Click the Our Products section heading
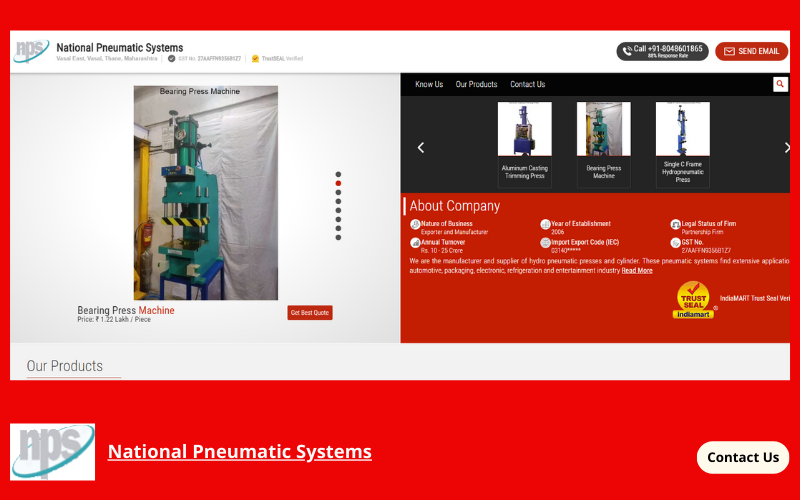The width and height of the screenshot is (800, 500). pyautogui.click(x=64, y=366)
